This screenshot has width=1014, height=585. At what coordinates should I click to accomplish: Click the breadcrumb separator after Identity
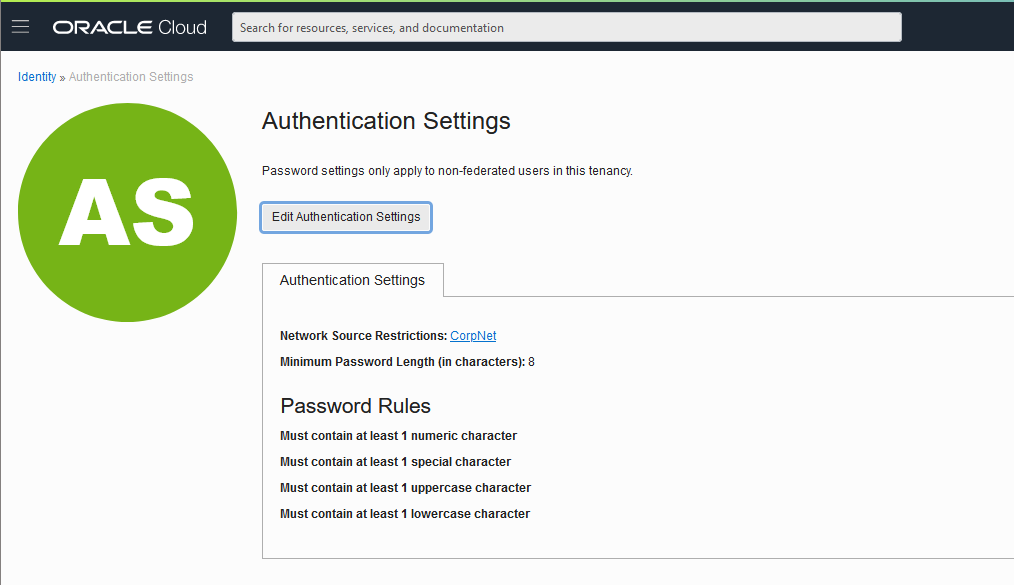(63, 78)
